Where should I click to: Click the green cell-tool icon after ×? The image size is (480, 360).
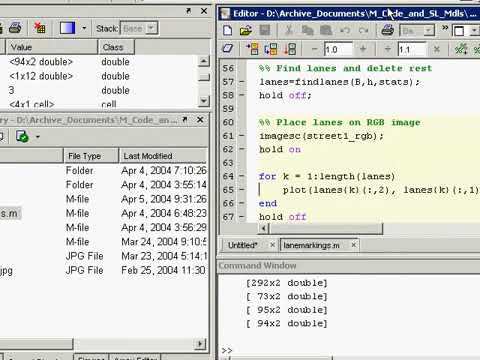pyautogui.click(x=461, y=49)
